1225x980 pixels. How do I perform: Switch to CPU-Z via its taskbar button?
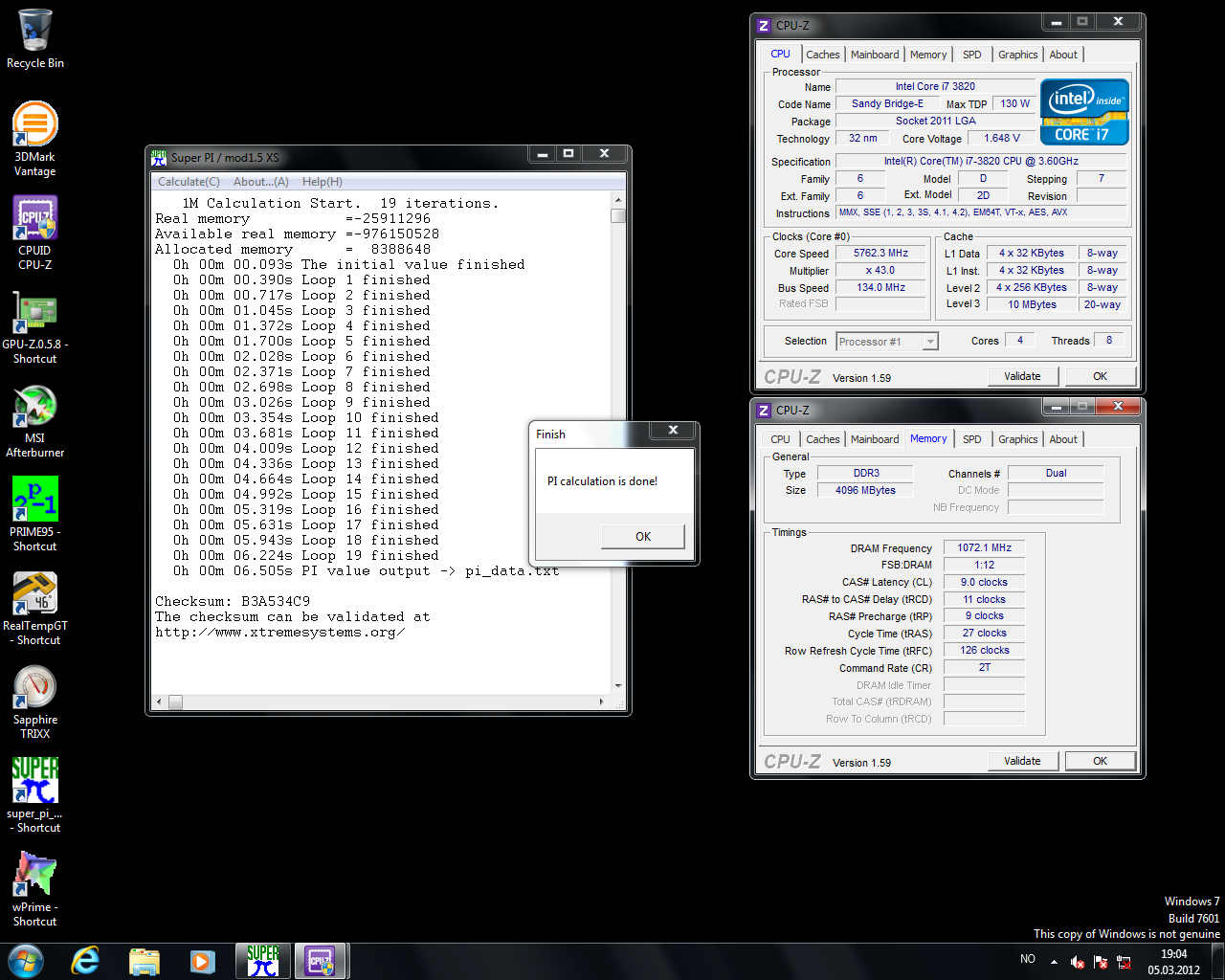tap(321, 961)
